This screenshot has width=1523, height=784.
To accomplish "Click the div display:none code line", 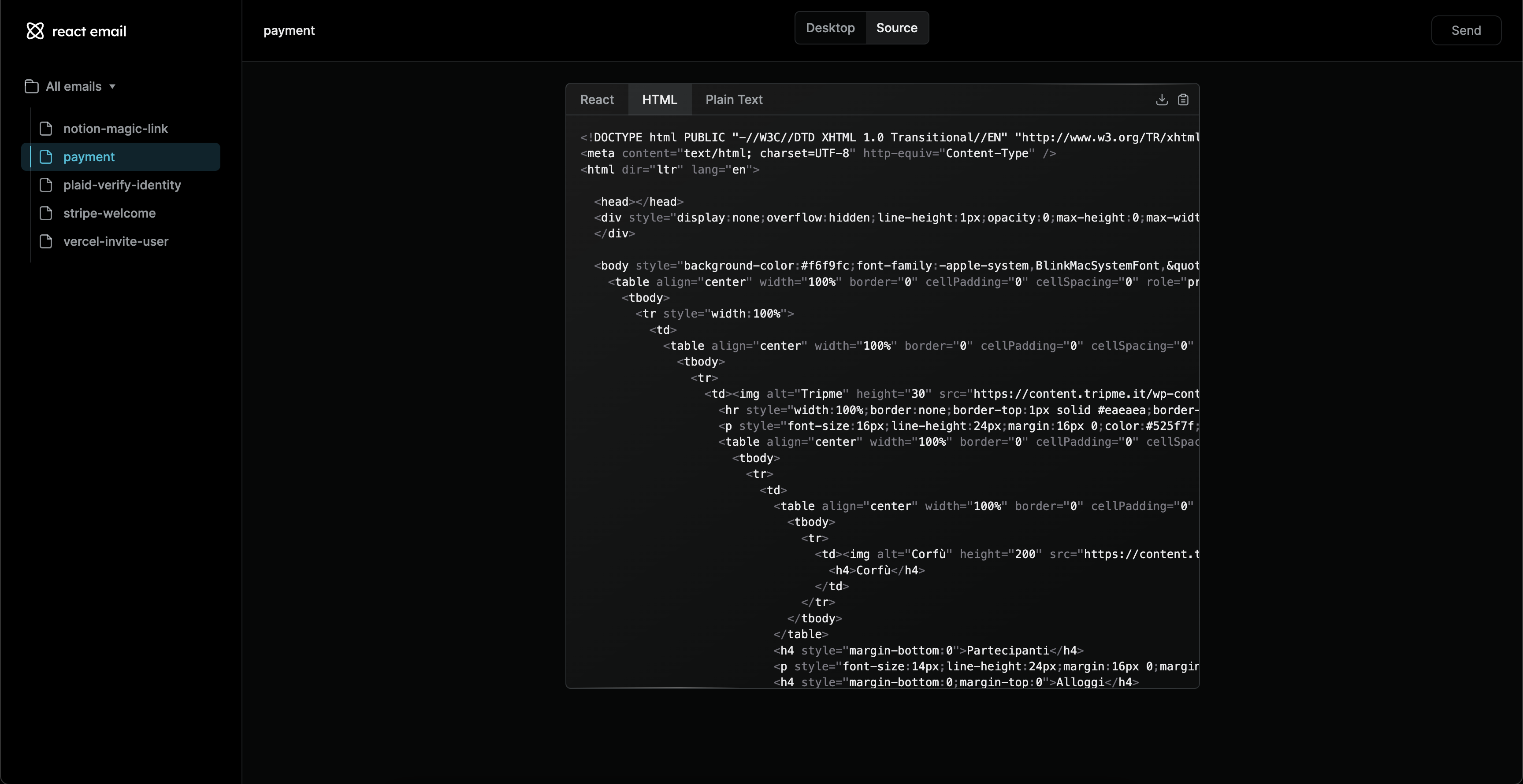I will [x=896, y=218].
